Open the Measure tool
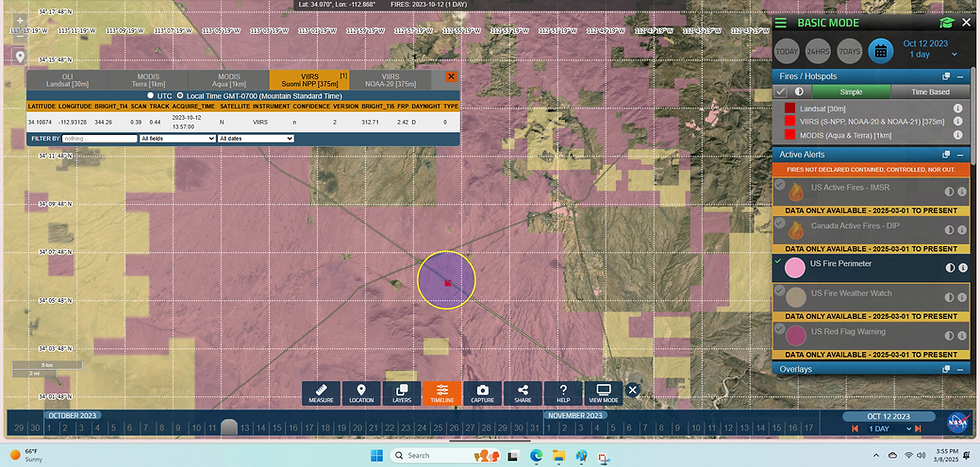Image resolution: width=980 pixels, height=467 pixels. click(x=321, y=393)
